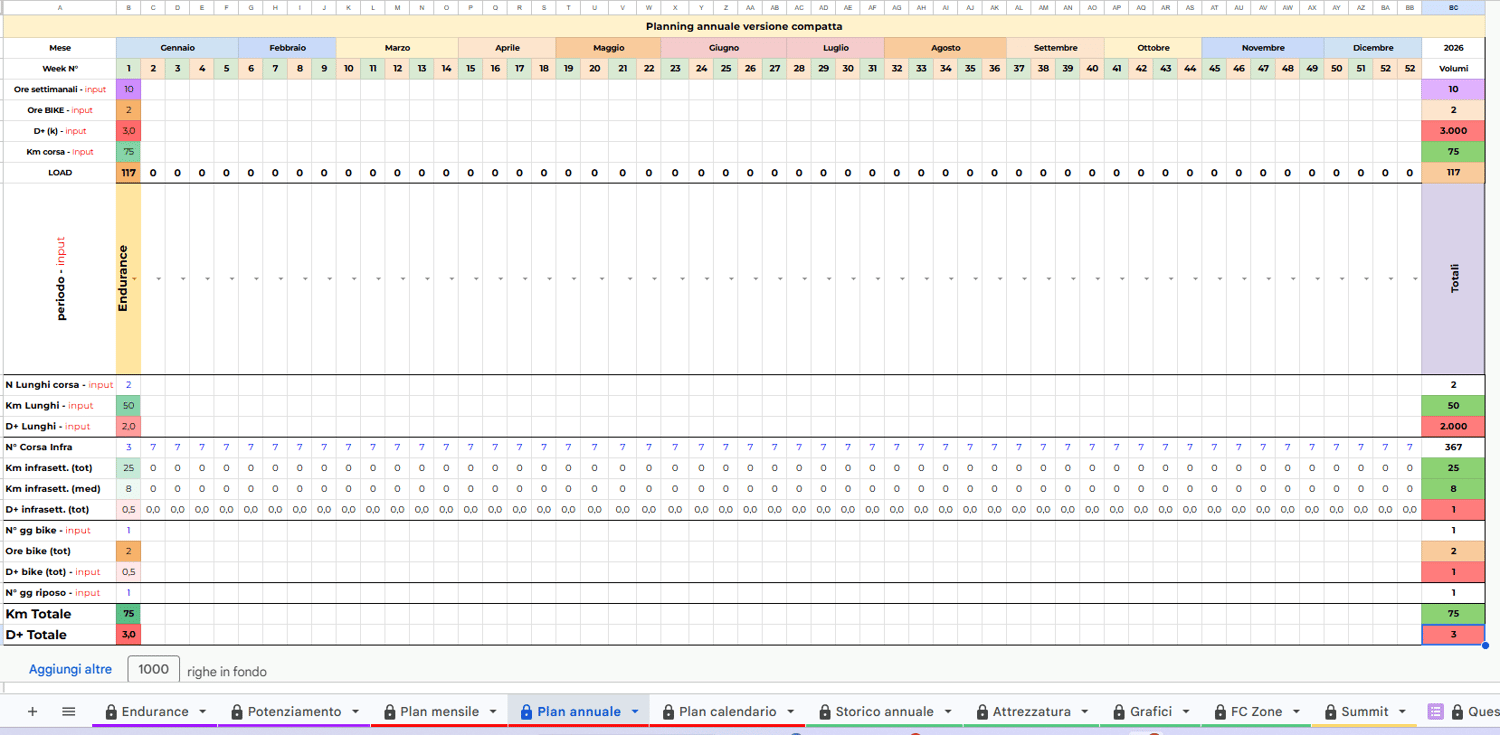1500x735 pixels.
Task: Open the Potenziamento tab's dropdown arrow
Action: pos(356,712)
